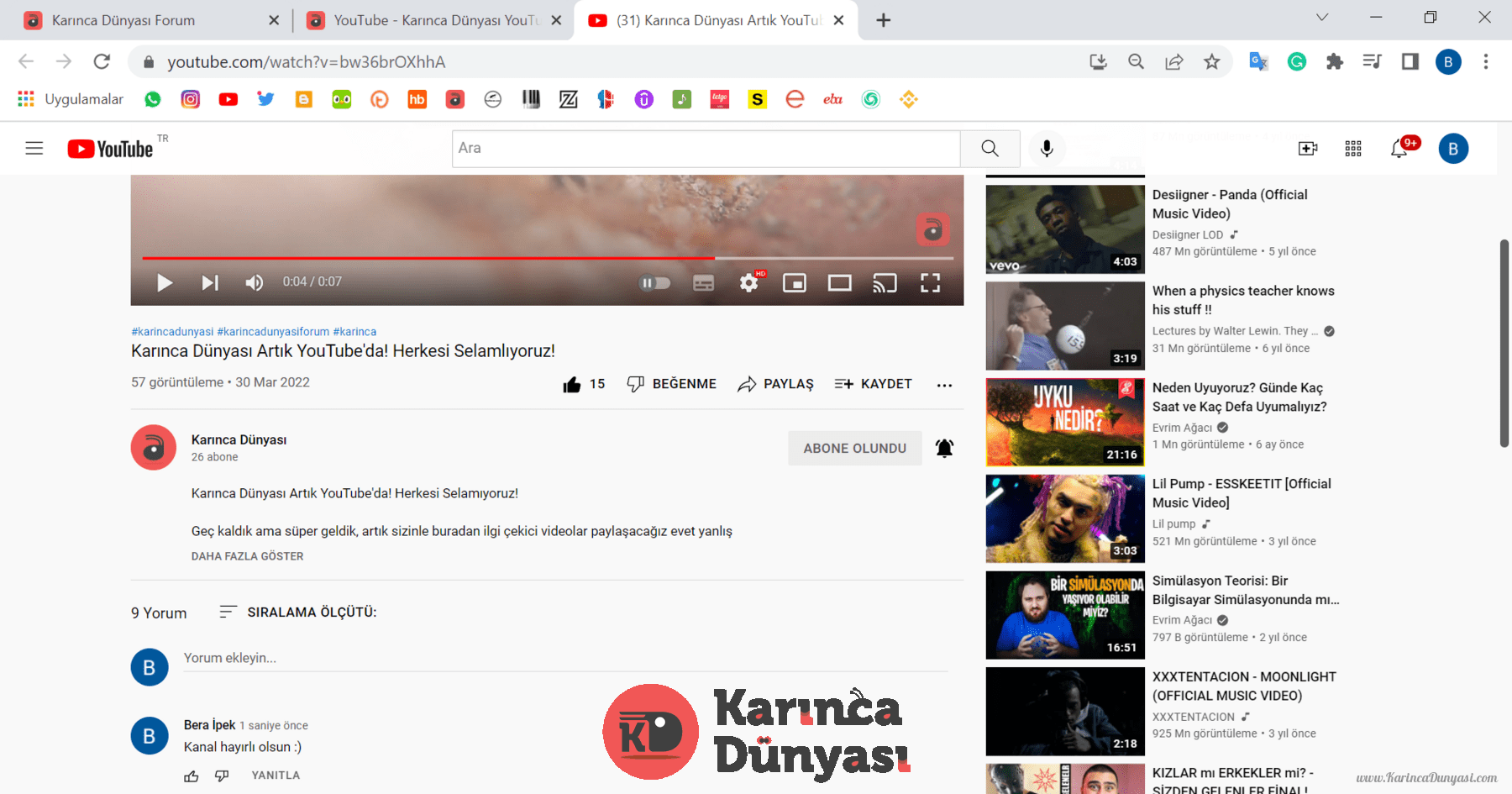Image resolution: width=1512 pixels, height=794 pixels.
Task: Open Chrome media control icon
Action: tap(1373, 61)
